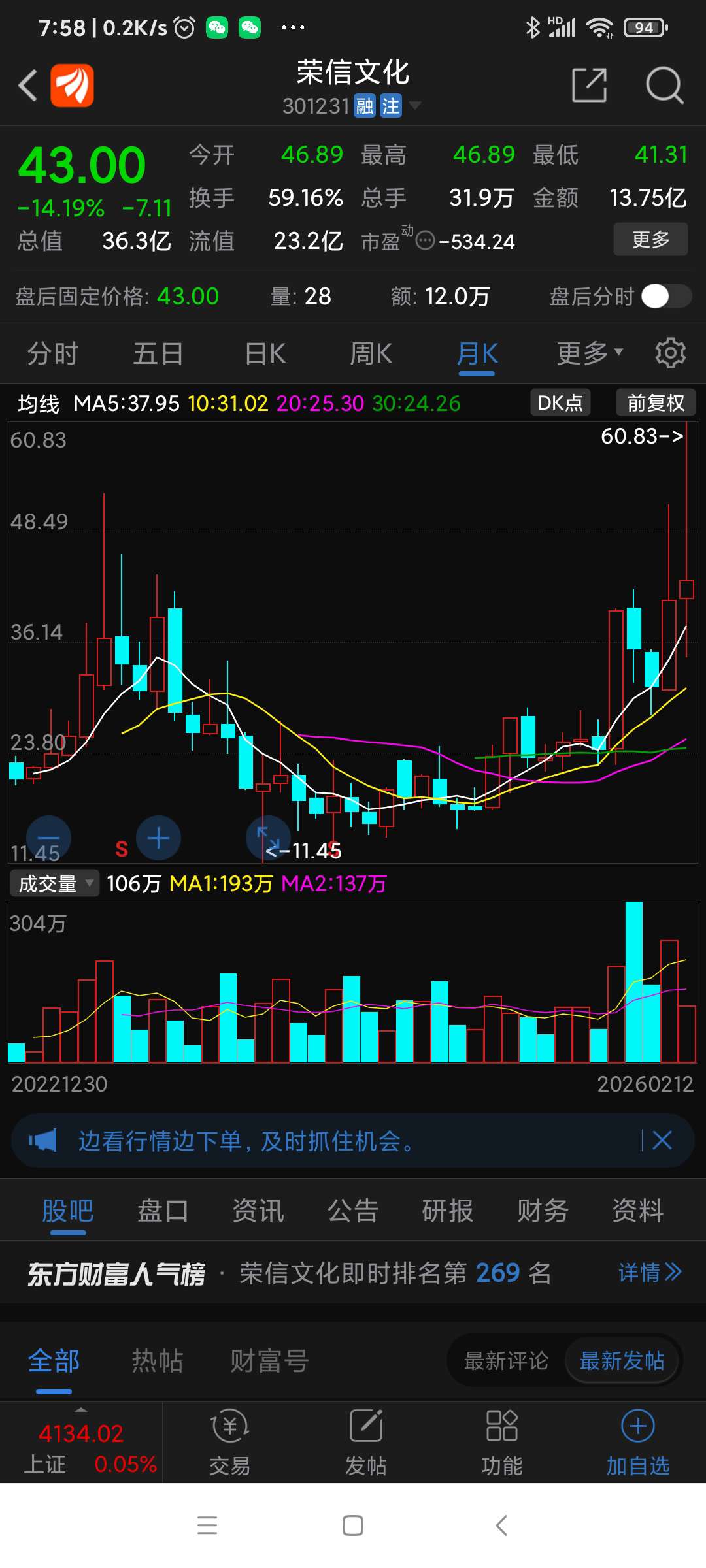
Task: Tap 盘后固定价格 43.00 text
Action: click(x=117, y=297)
